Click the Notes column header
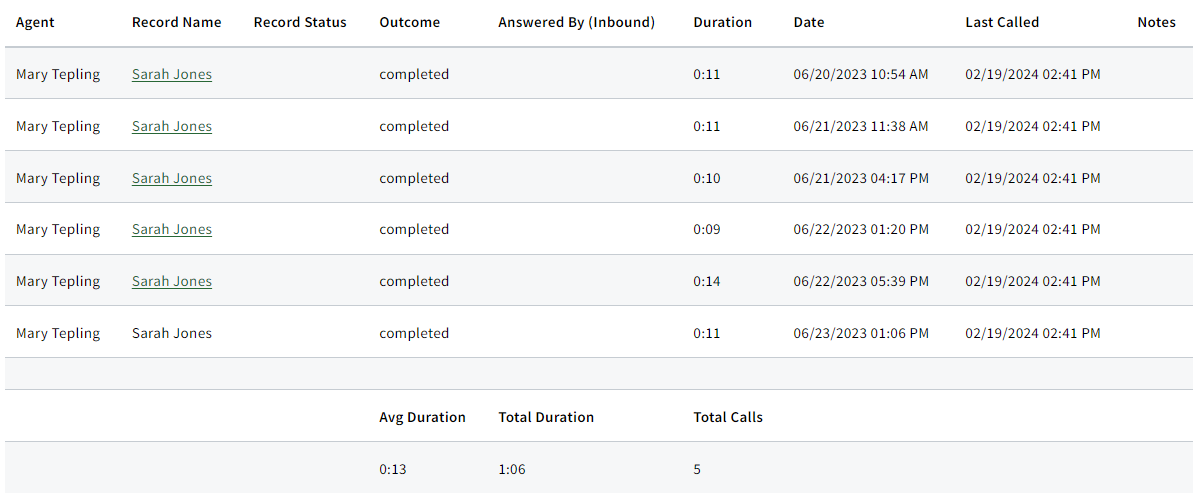The image size is (1203, 498). [x=1157, y=22]
